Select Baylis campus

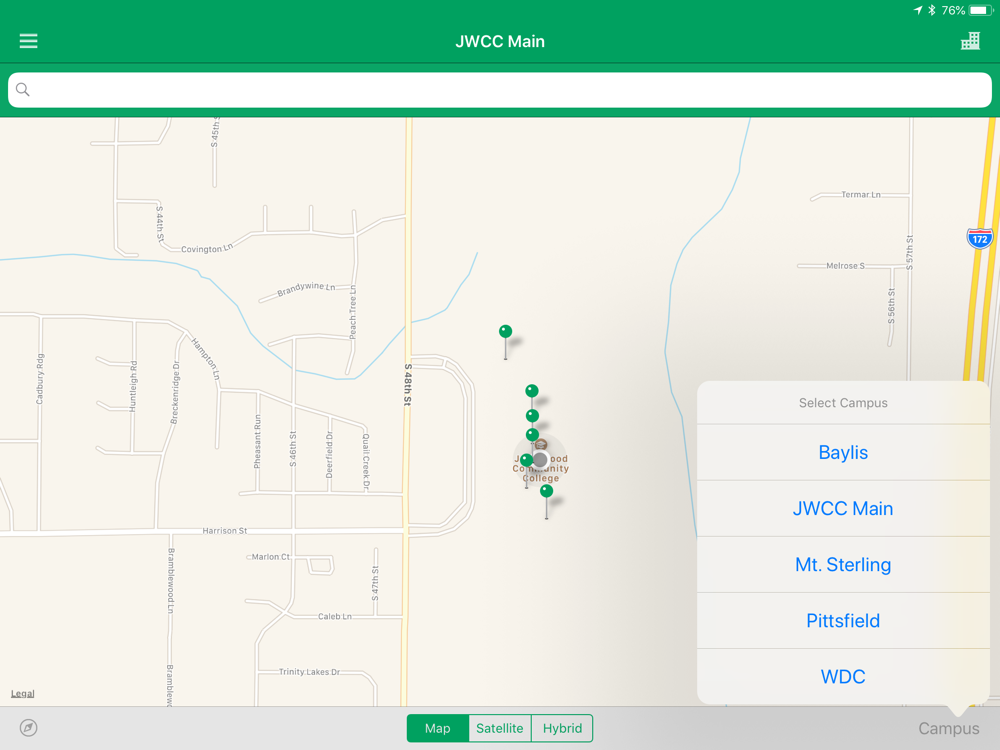(843, 453)
